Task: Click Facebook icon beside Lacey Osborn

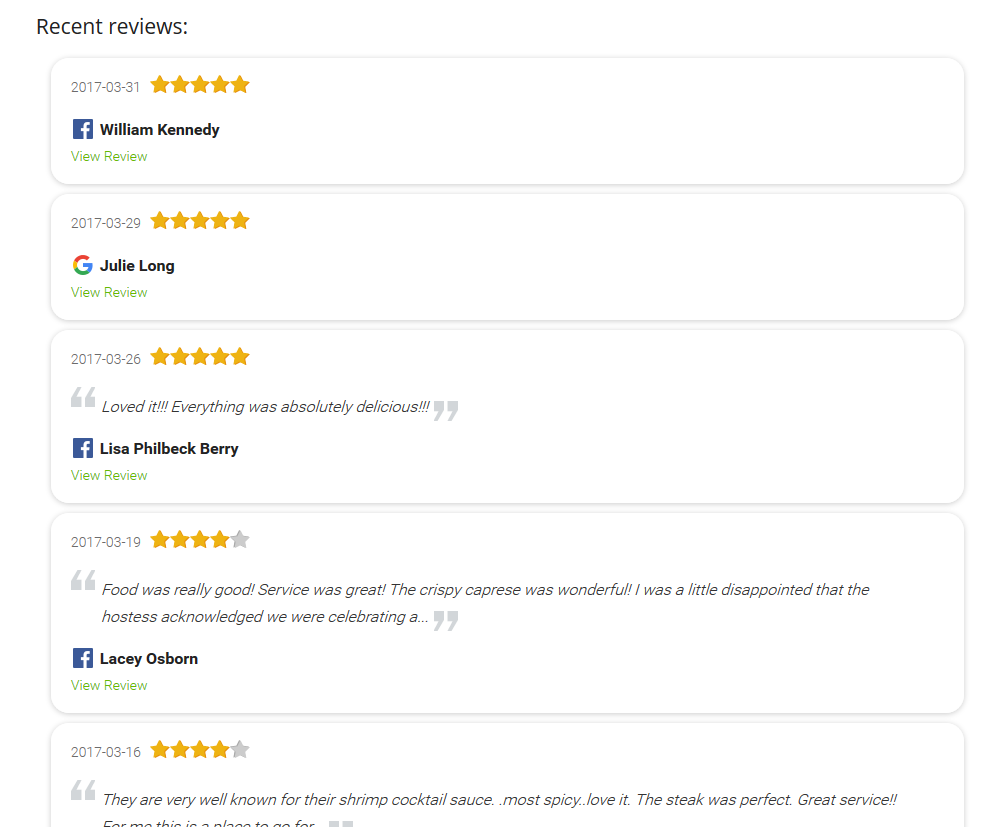Action: 82,658
